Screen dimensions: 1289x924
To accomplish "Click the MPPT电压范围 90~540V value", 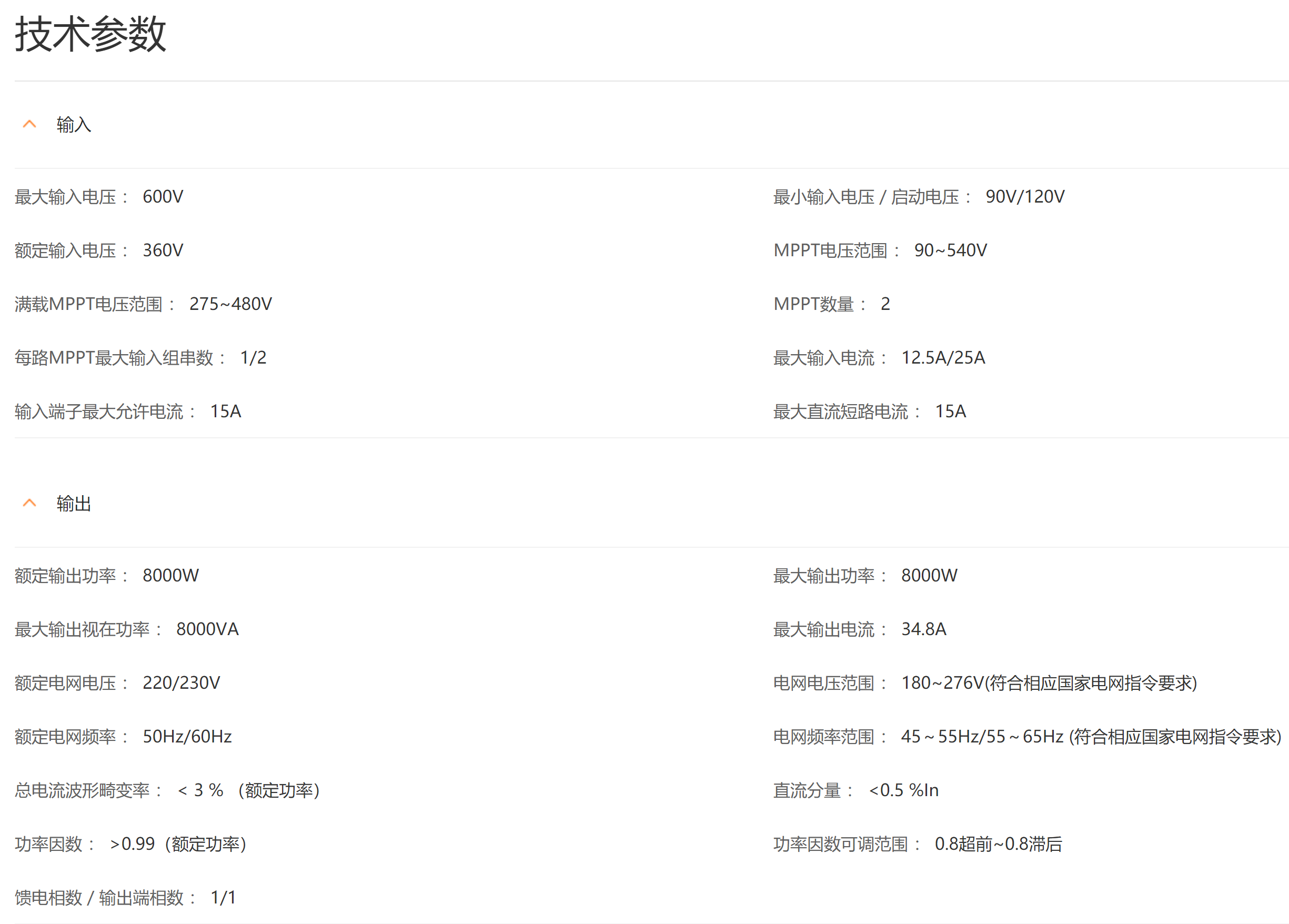I will pos(950,250).
